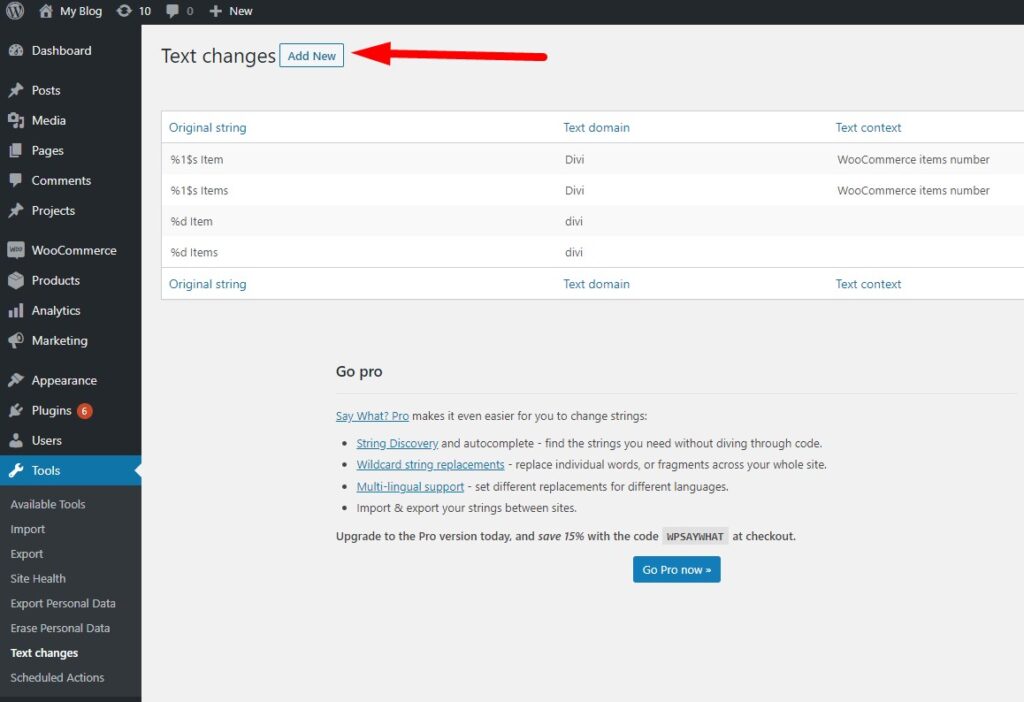Screen dimensions: 1024x702
Task: Click the Tools wrench icon
Action: pos(16,470)
